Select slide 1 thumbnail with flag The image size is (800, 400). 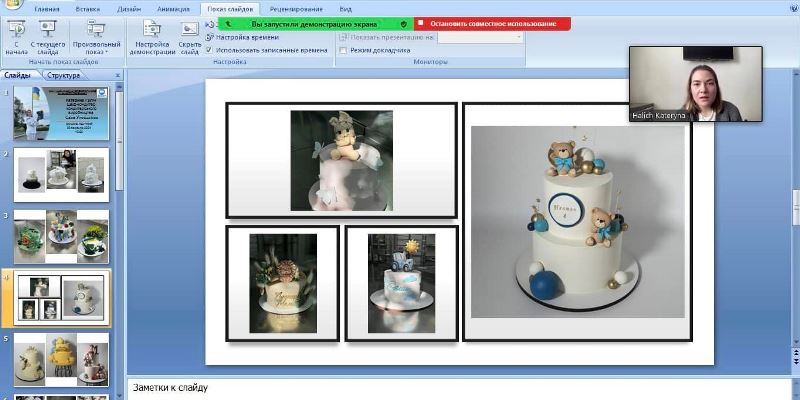coord(61,113)
